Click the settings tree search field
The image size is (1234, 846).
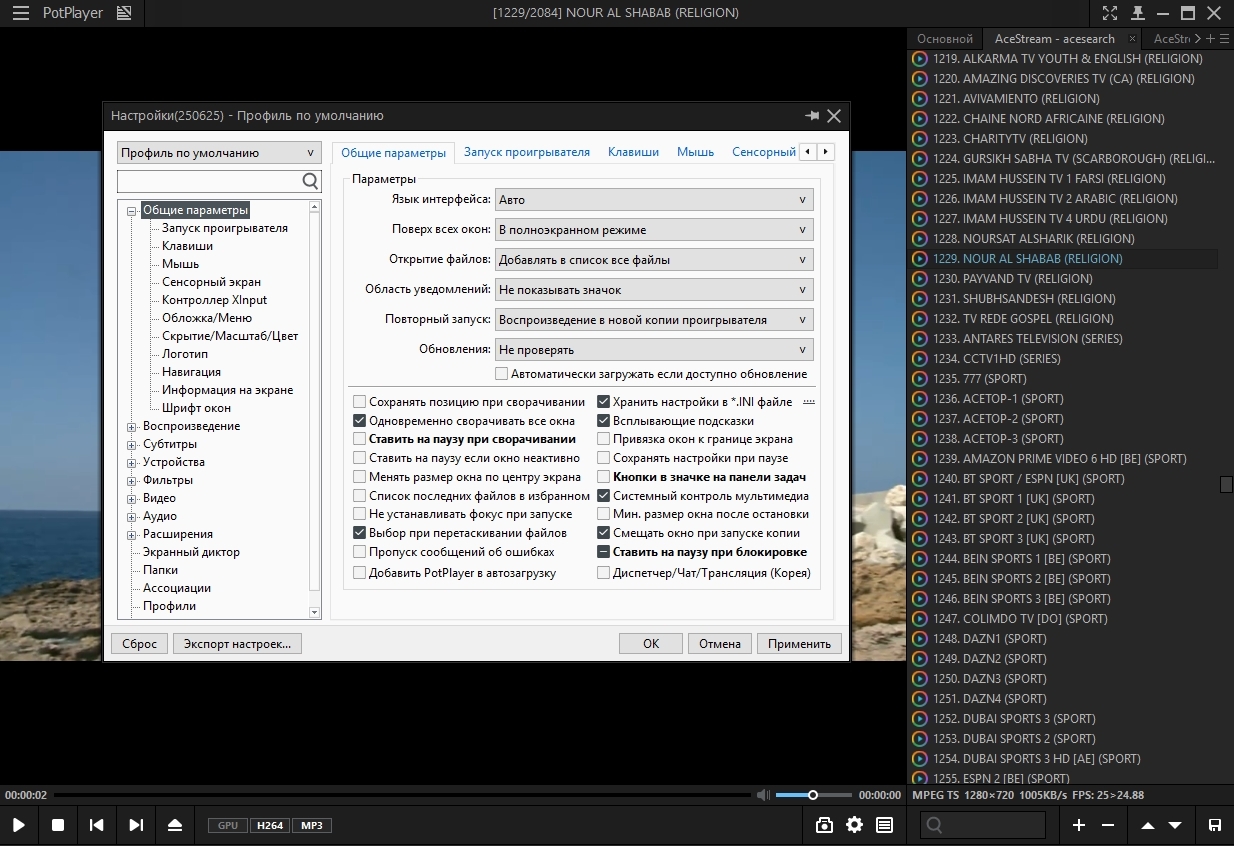coord(209,181)
